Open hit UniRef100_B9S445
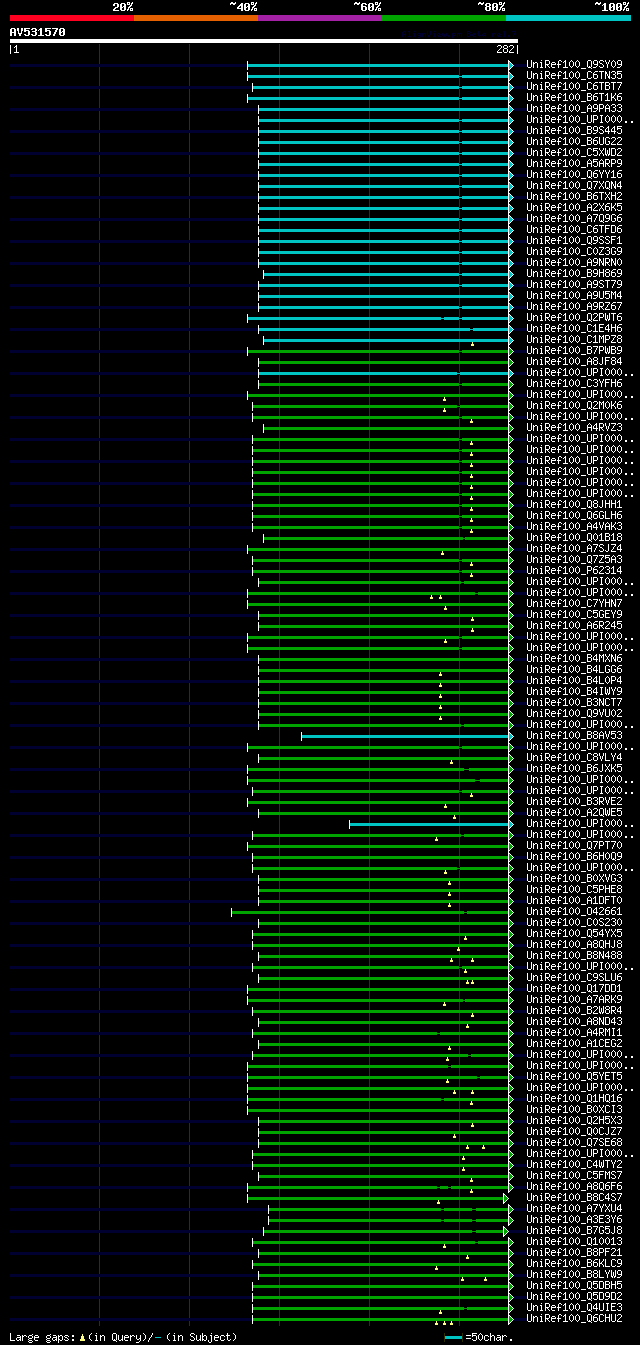The width and height of the screenshot is (640, 1345). [574, 130]
